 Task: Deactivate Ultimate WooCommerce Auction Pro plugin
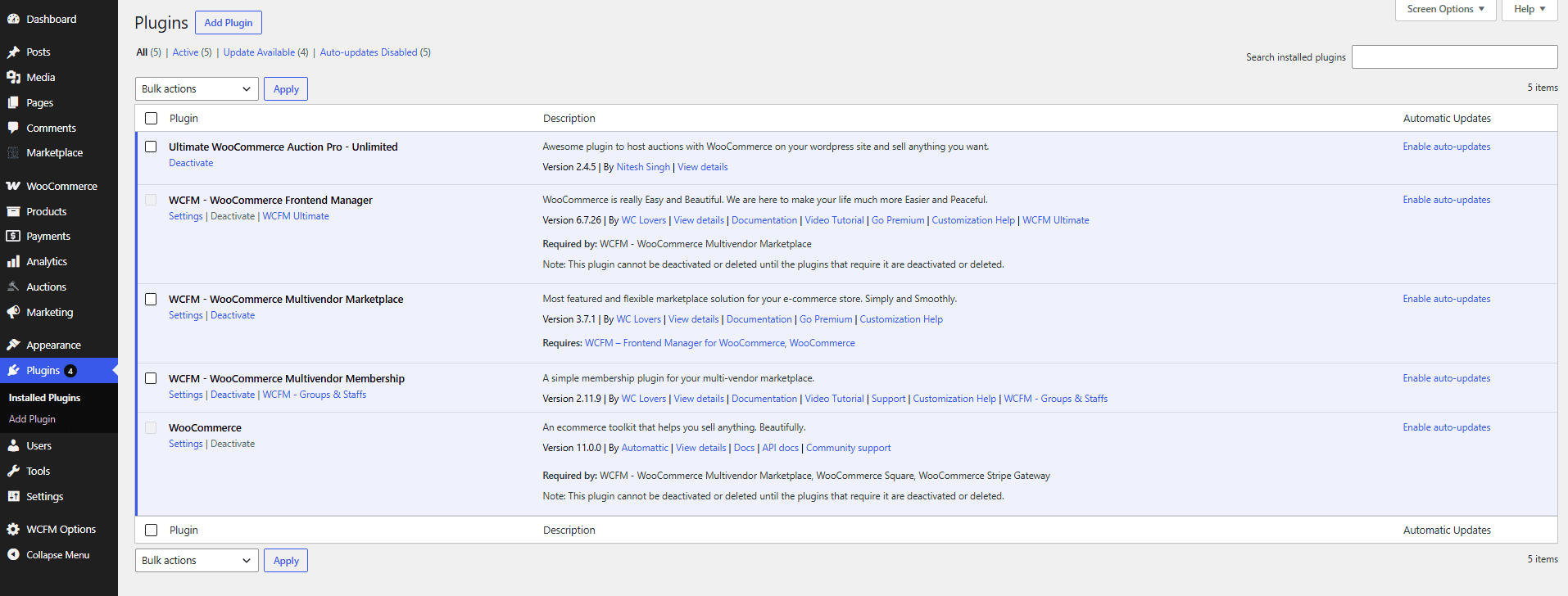191,163
